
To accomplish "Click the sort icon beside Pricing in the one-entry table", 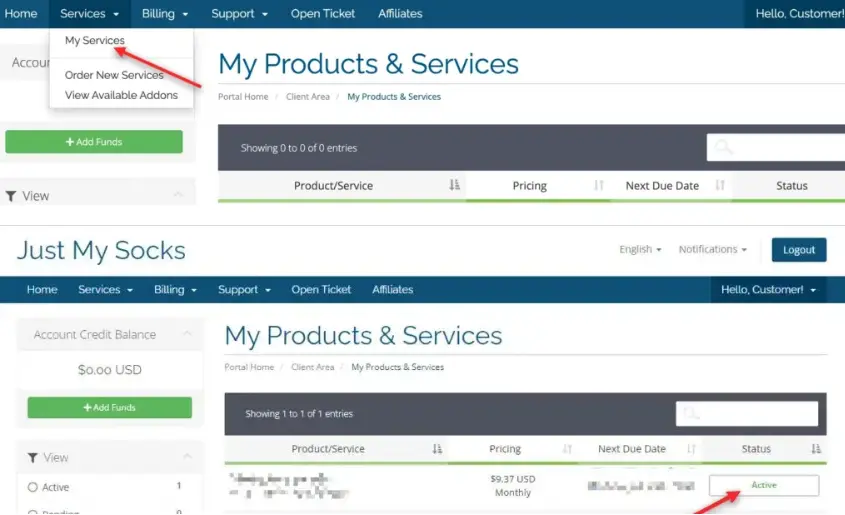I will 567,449.
